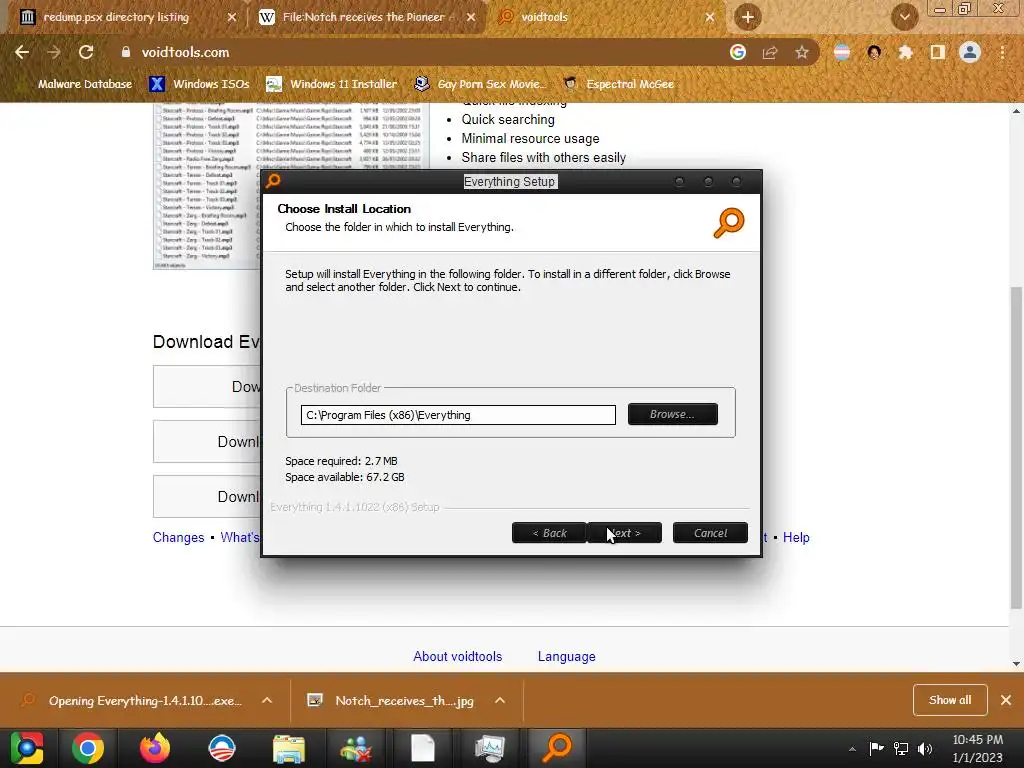Click the 'Choose Install Location' heading
This screenshot has height=768, width=1024.
point(344,209)
